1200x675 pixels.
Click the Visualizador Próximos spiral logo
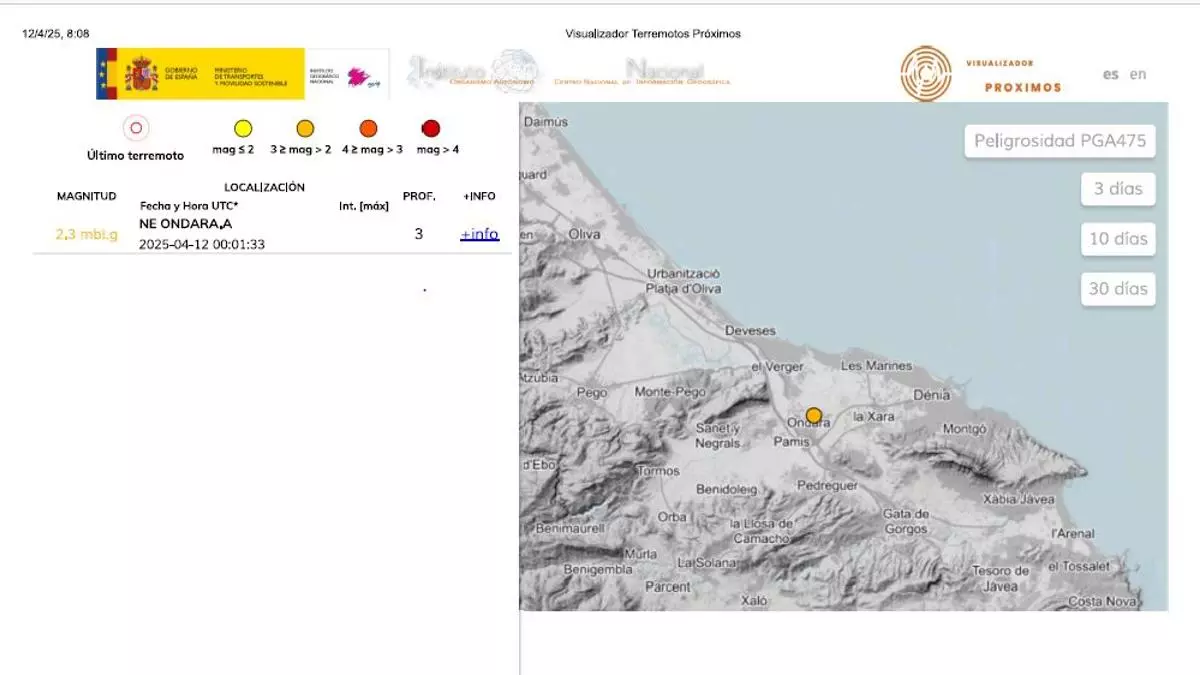click(x=926, y=73)
